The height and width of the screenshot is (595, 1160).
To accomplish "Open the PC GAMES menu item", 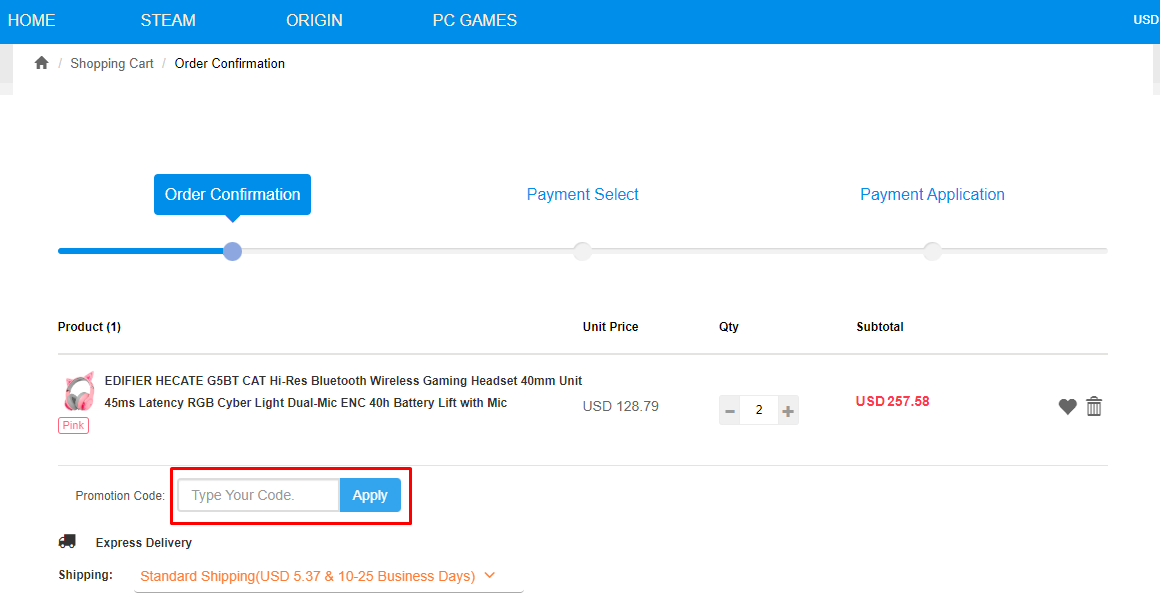I will [475, 21].
